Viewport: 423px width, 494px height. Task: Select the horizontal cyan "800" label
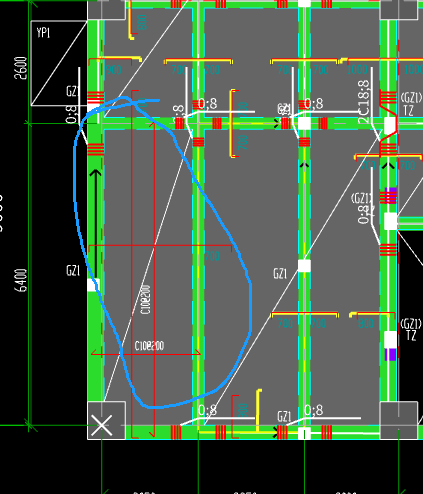tap(366, 323)
